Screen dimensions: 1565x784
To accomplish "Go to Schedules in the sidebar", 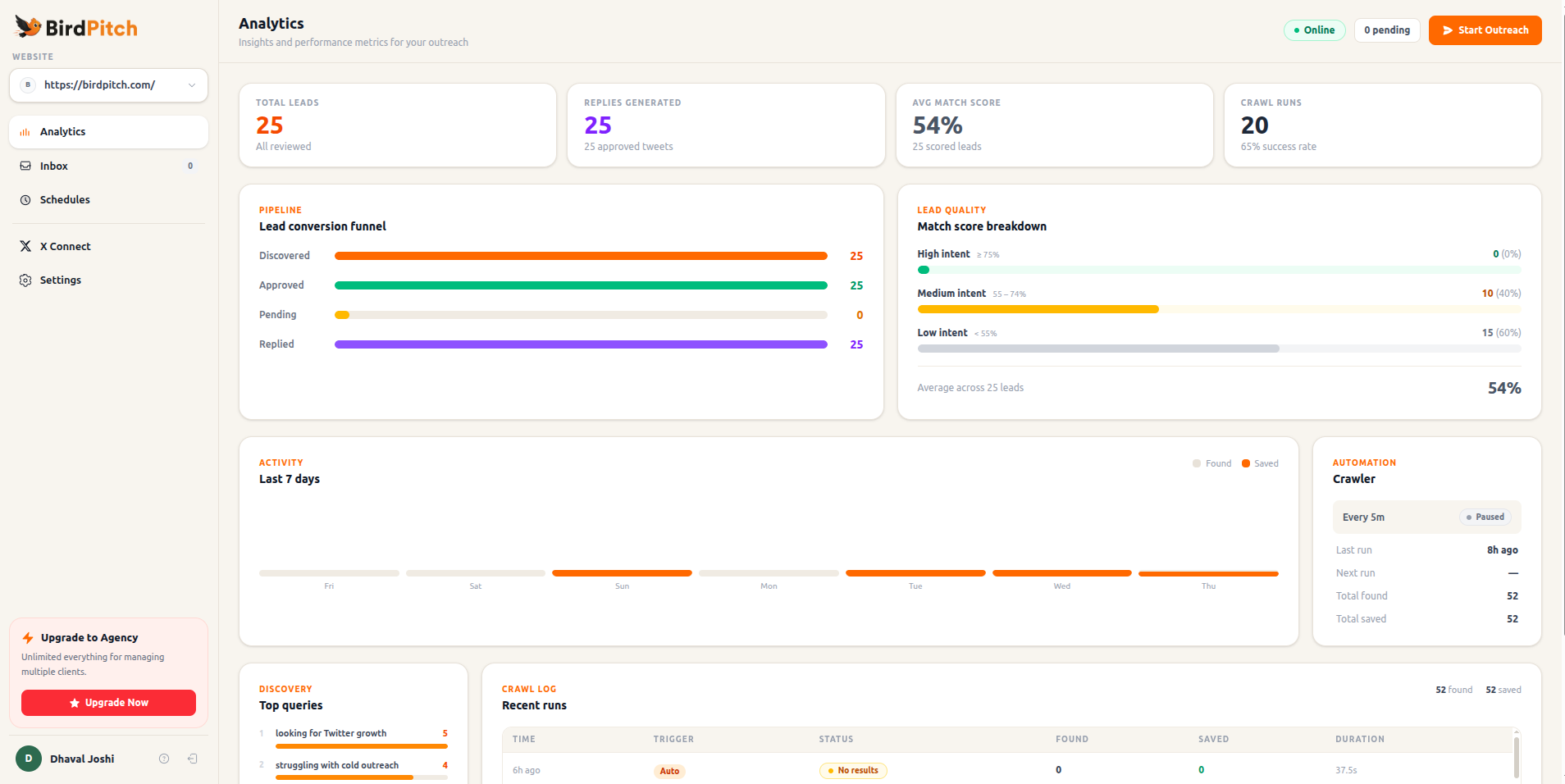I will tap(108, 200).
